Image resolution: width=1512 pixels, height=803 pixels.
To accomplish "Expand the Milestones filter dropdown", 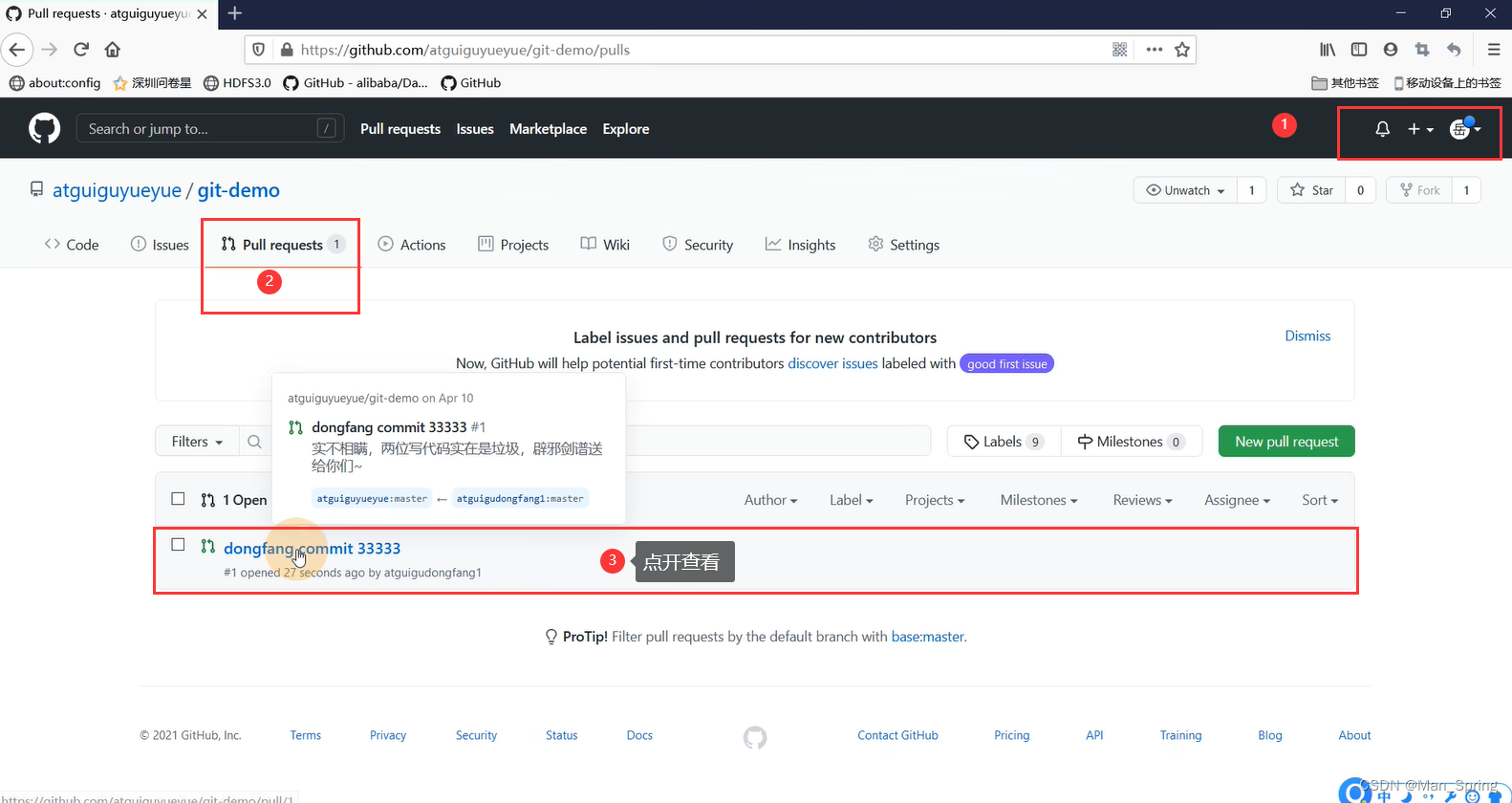I will (1039, 500).
